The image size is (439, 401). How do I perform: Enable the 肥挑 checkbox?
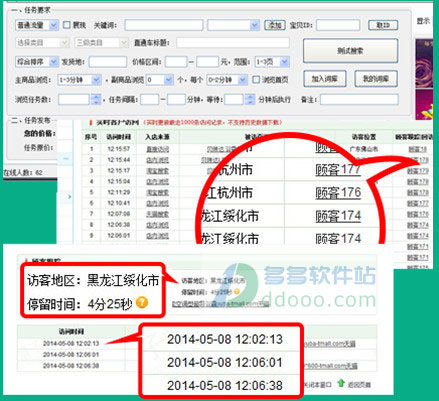tap(67, 25)
